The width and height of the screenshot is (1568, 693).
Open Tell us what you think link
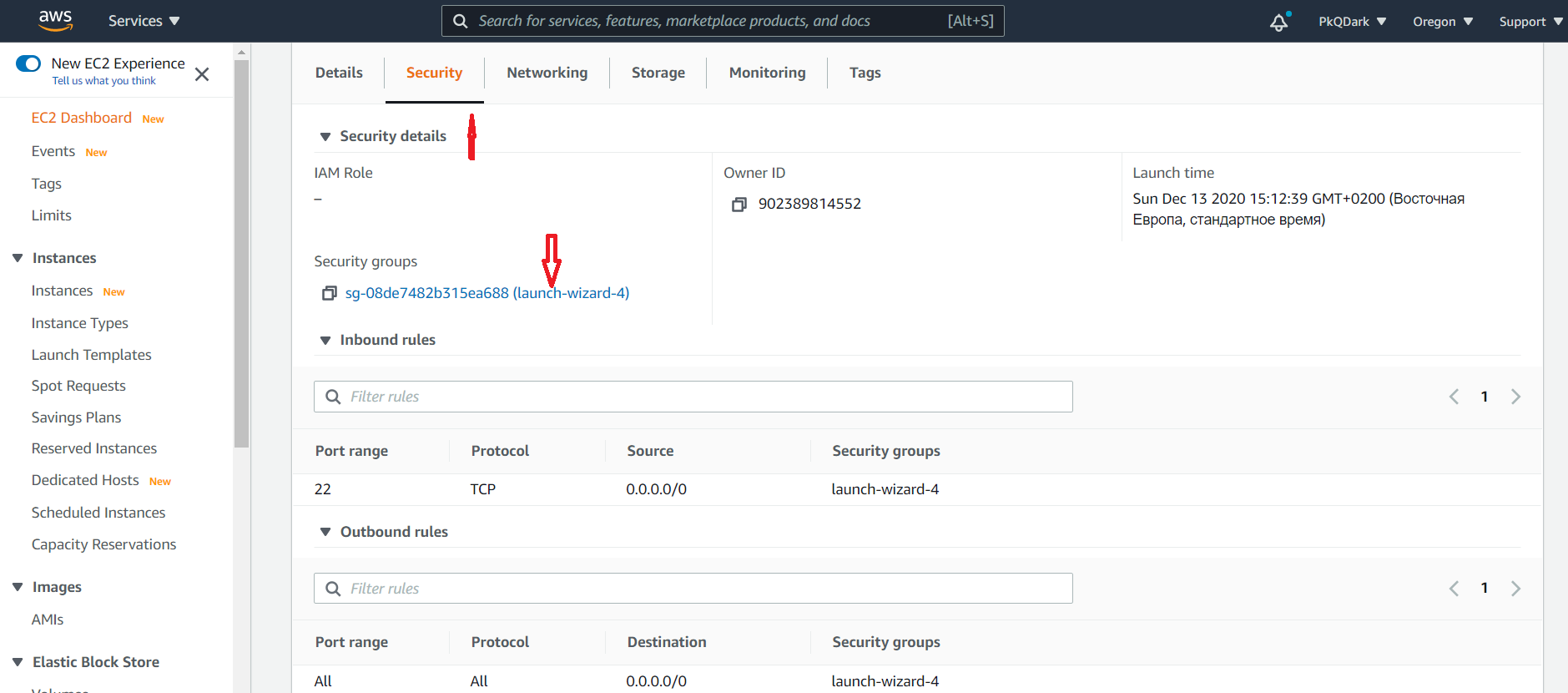tap(104, 81)
